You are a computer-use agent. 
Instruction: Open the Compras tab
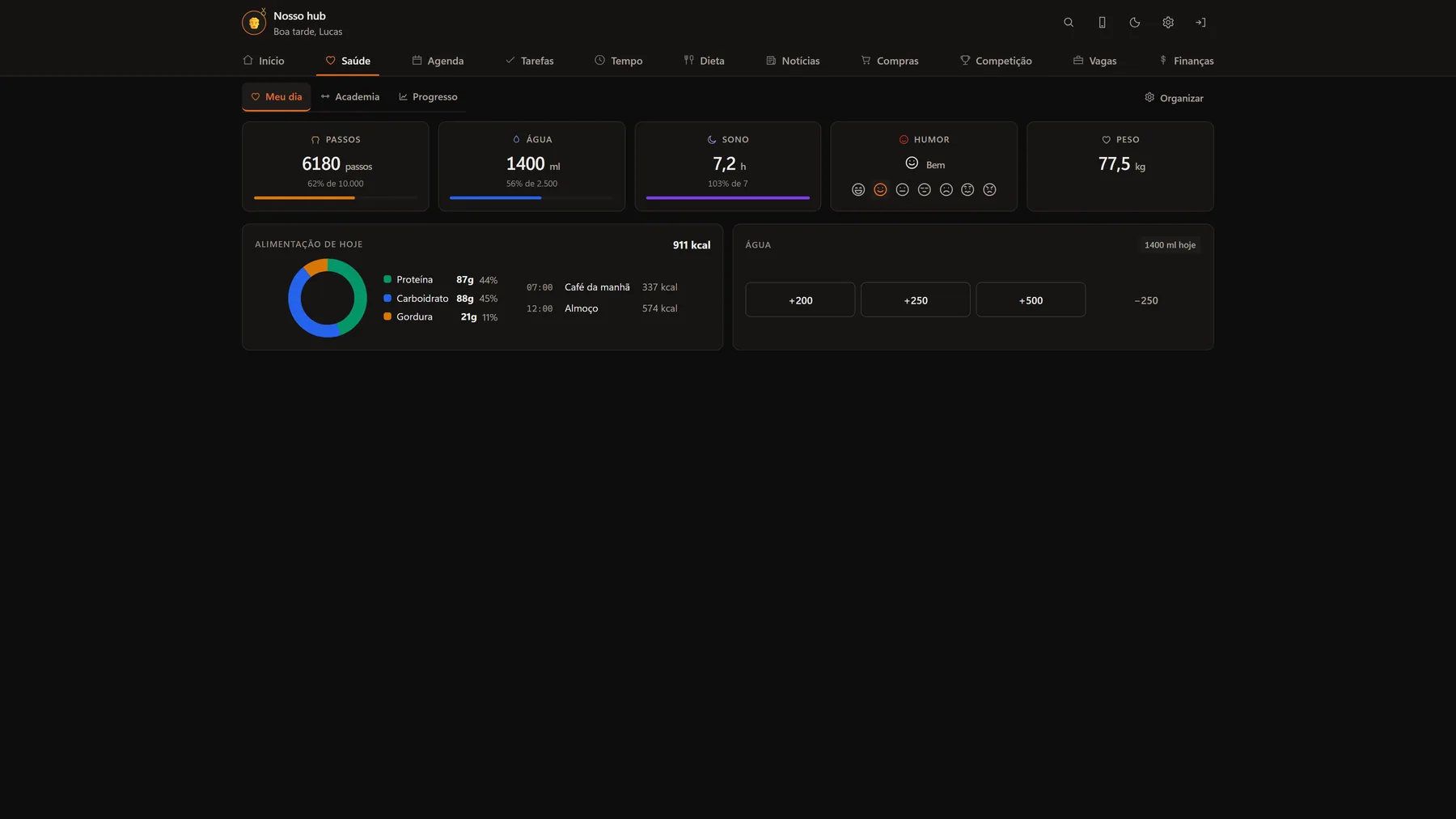(890, 61)
